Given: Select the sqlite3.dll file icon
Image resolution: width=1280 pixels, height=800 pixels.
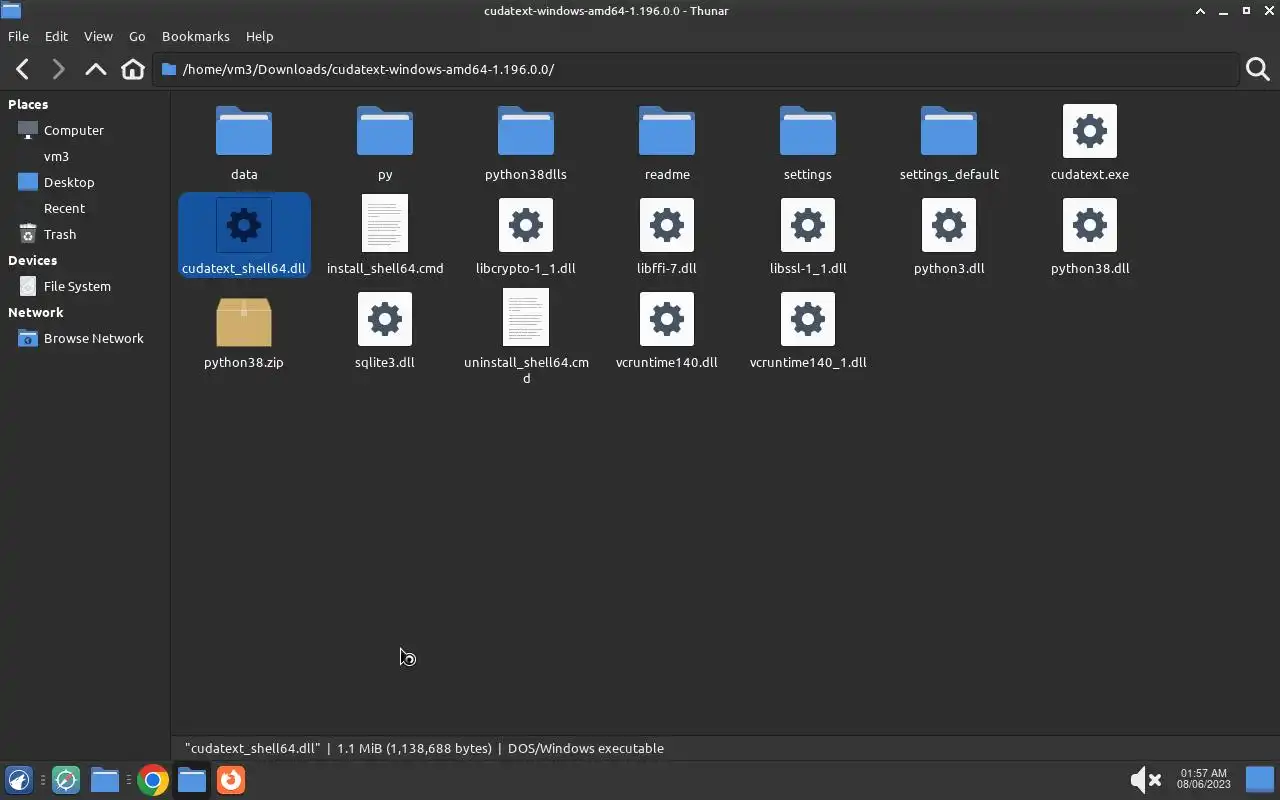Looking at the screenshot, I should point(385,319).
